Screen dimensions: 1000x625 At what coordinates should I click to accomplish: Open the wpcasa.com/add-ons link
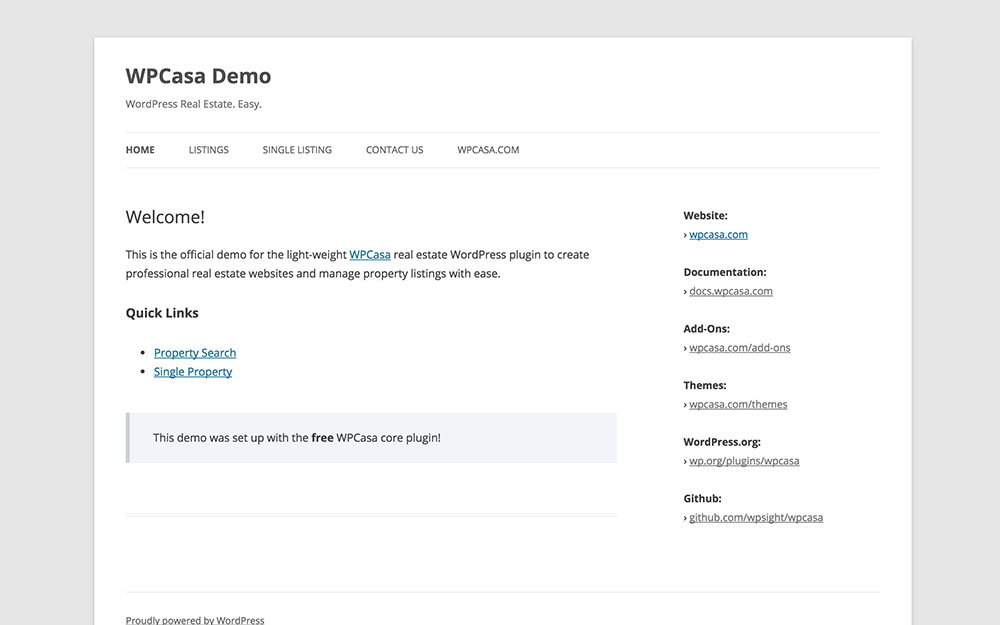pos(740,348)
